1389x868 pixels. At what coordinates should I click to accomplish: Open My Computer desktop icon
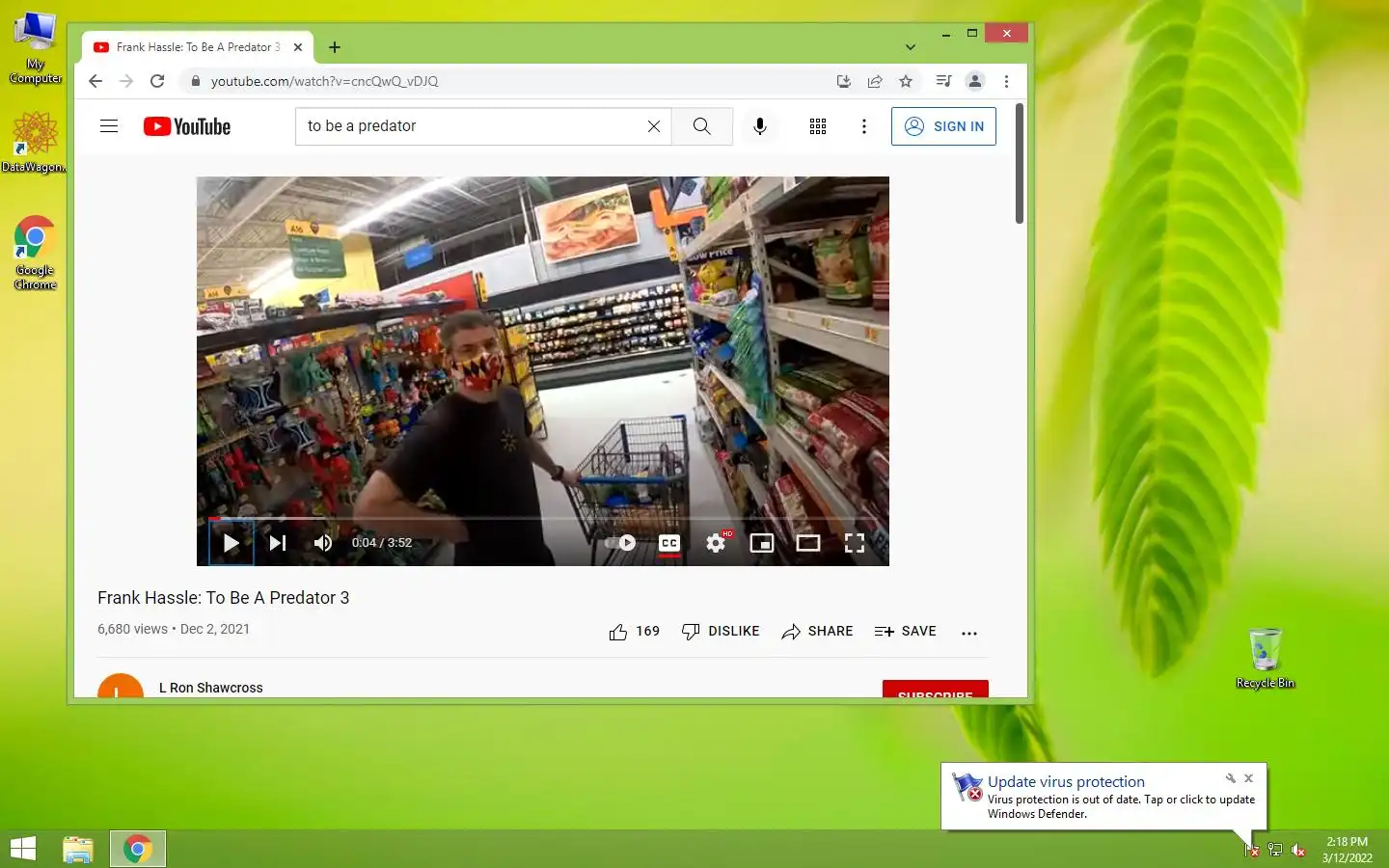pos(36,48)
